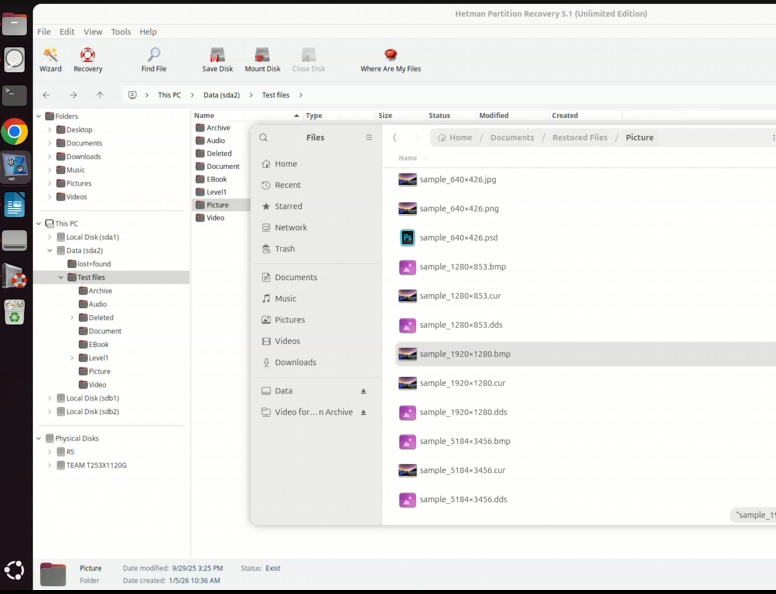
Task: Expand the Deleted folder tree node
Action: (72, 318)
